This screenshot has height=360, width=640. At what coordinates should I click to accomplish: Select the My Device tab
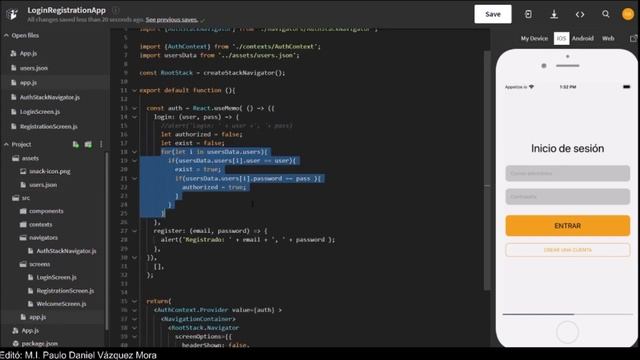point(534,38)
